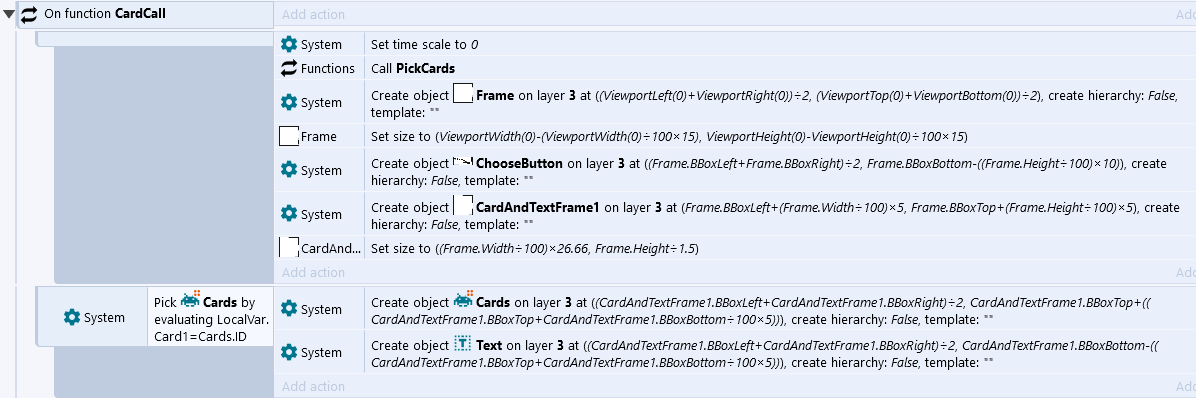Screen dimensions: 1196x398
Task: Click the Functions icon on Call PickCards
Action: 289,69
